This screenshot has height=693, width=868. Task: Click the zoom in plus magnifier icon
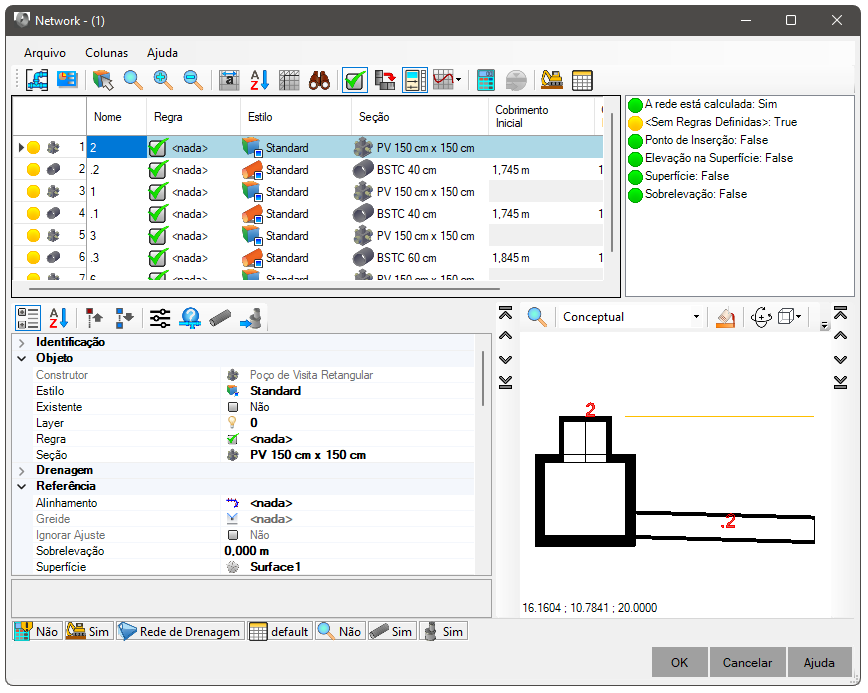click(x=163, y=80)
